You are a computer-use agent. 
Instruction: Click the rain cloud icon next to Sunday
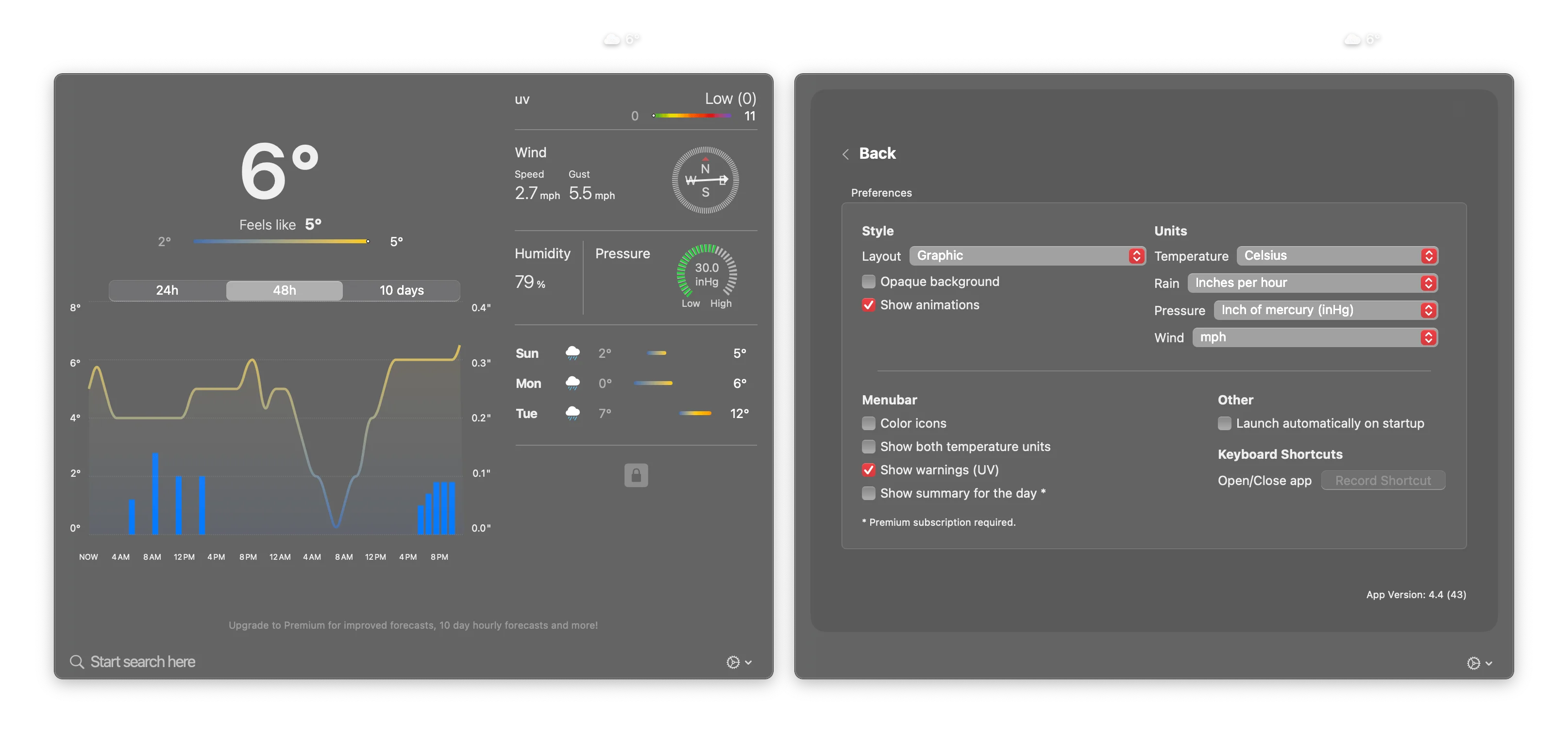pos(573,352)
